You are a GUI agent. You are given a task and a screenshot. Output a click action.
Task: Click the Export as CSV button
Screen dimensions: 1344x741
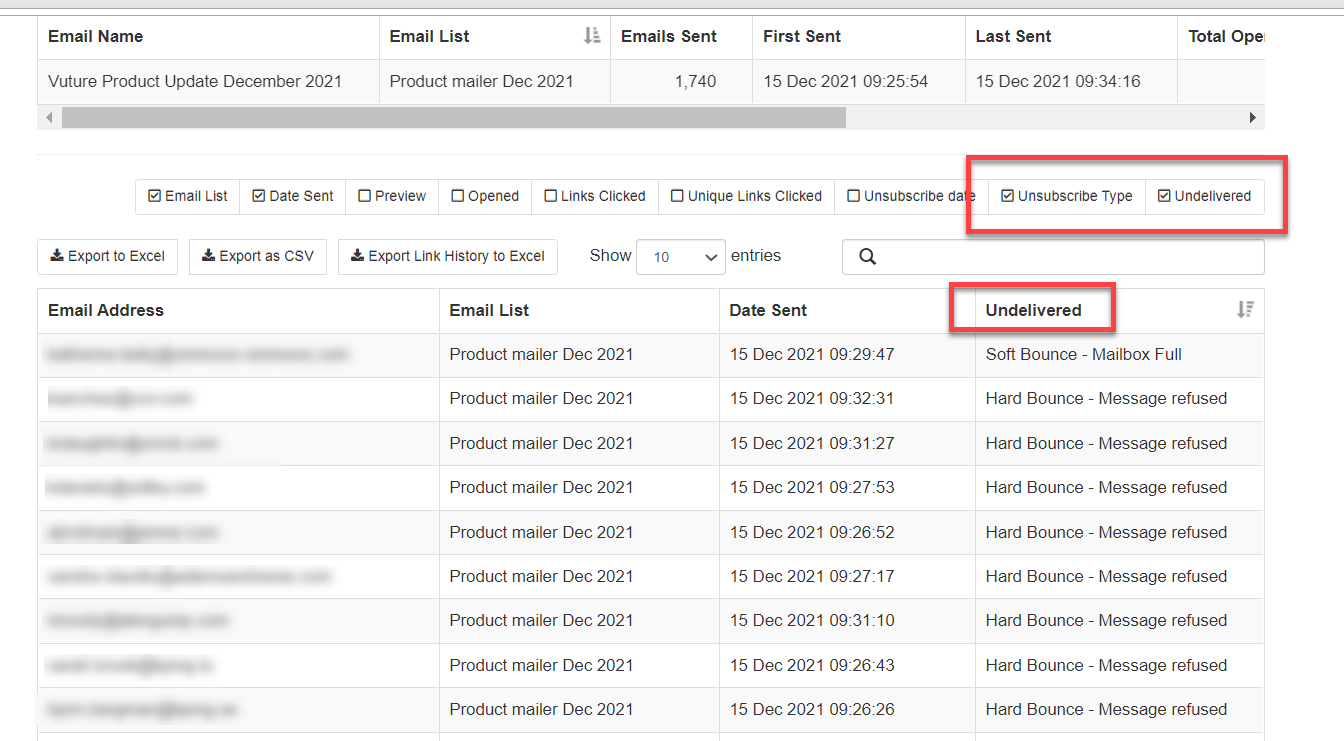pyautogui.click(x=257, y=257)
